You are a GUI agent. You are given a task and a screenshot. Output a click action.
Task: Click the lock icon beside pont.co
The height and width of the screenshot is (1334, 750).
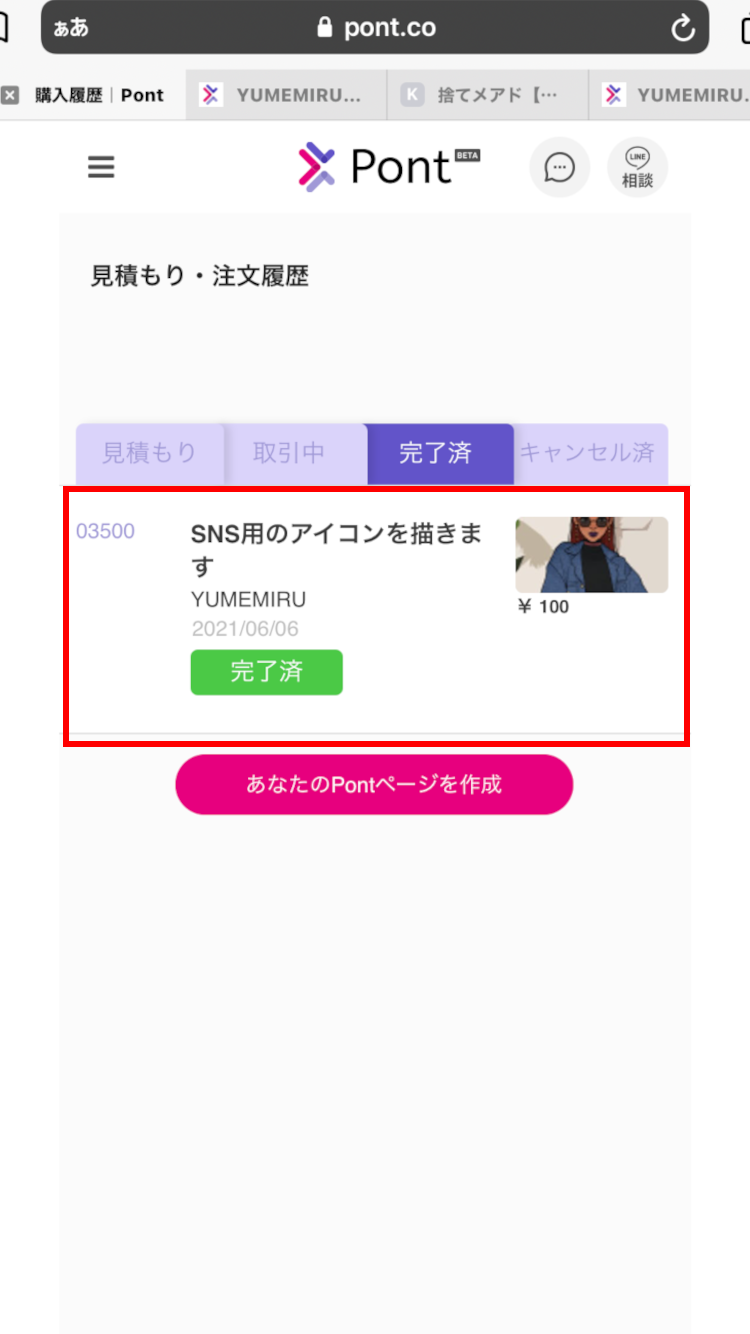click(324, 28)
